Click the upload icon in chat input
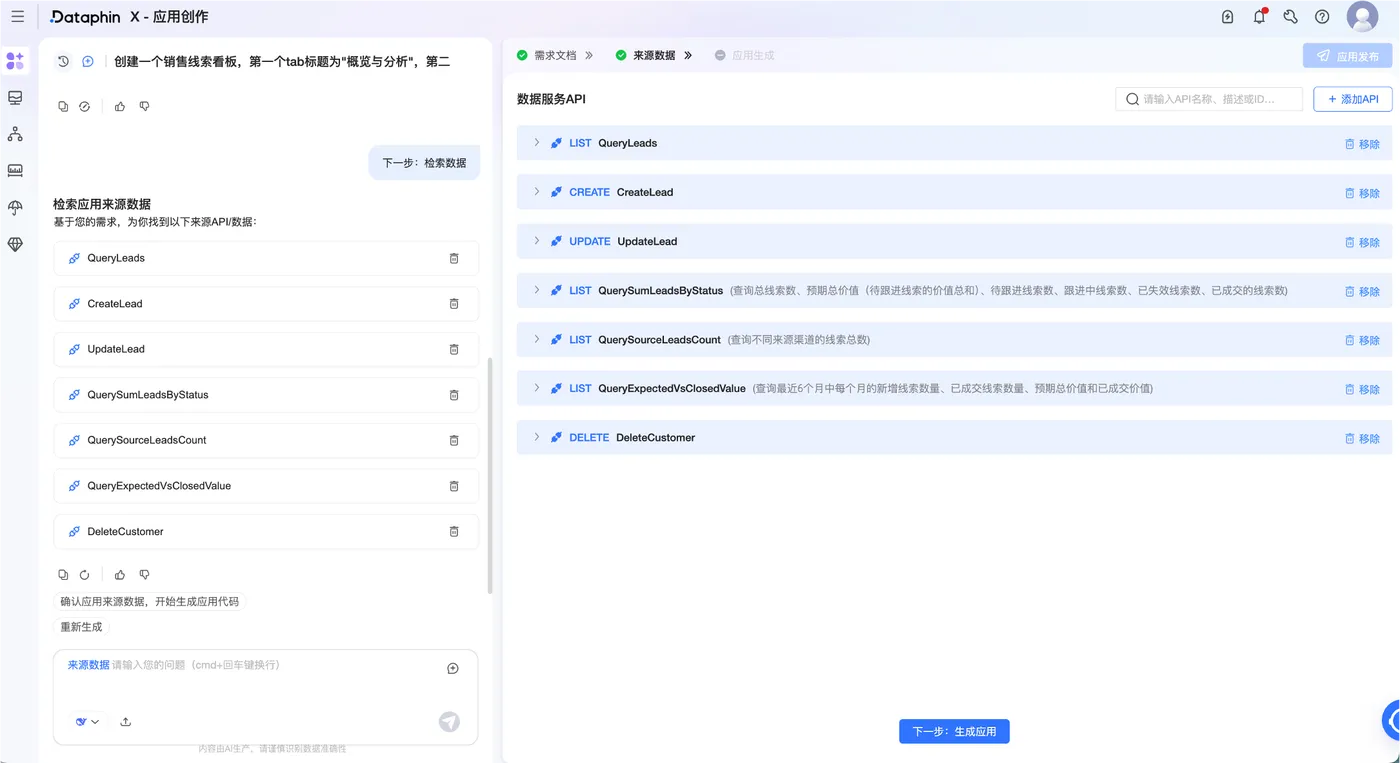Viewport: 1400px width, 763px height. click(x=126, y=722)
